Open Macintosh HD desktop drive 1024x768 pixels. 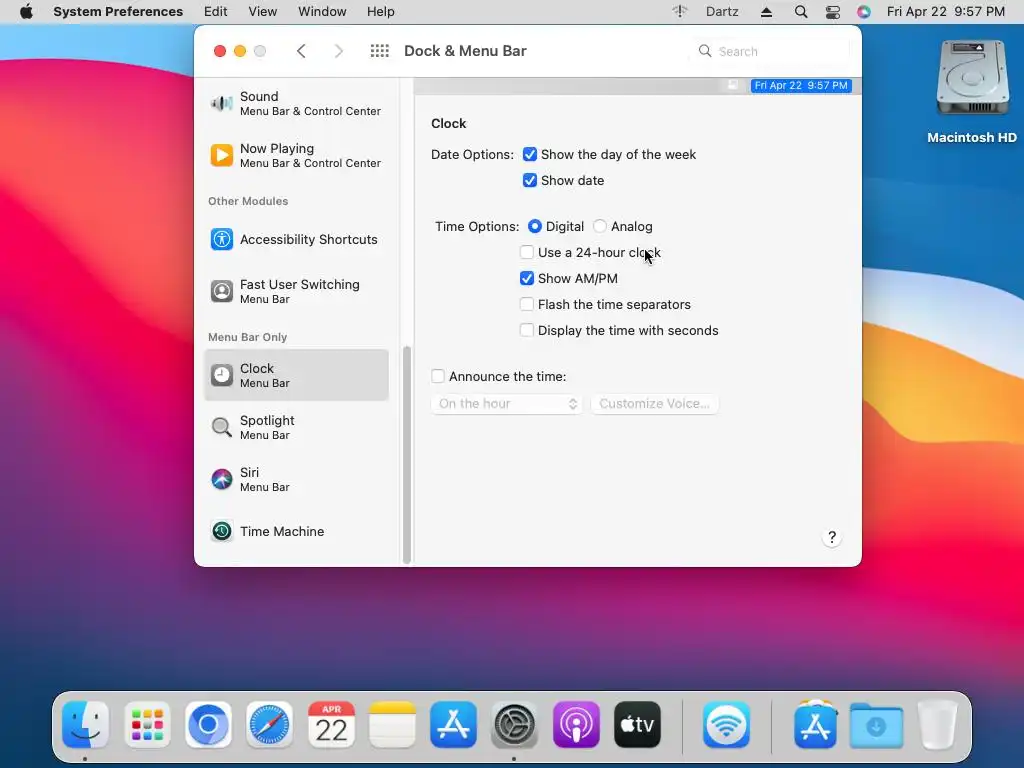point(972,91)
